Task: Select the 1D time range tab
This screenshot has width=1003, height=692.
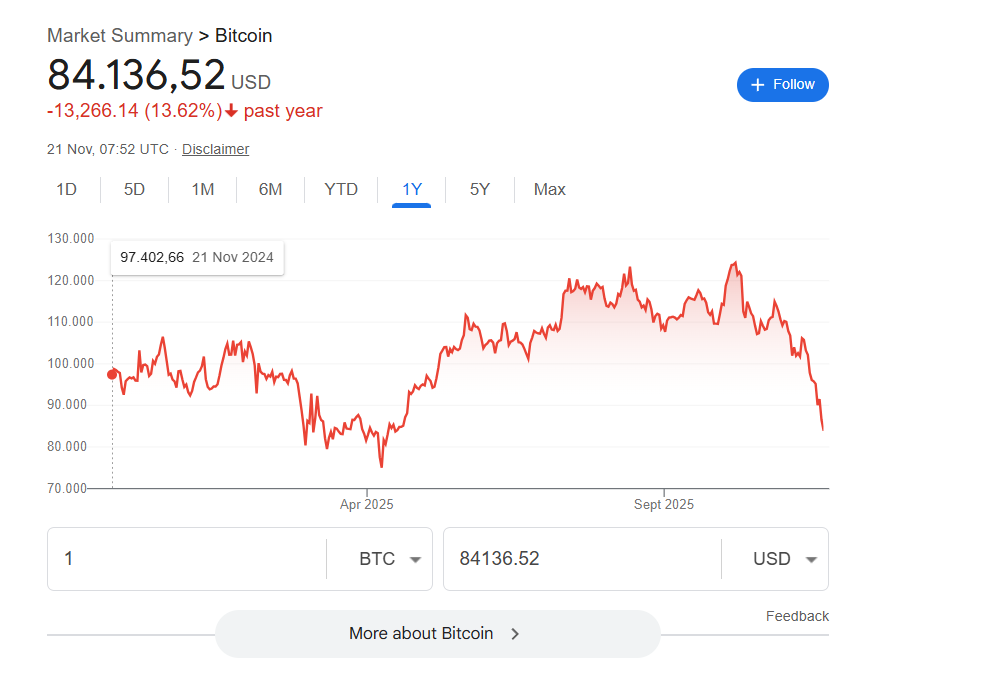Action: pyautogui.click(x=66, y=190)
